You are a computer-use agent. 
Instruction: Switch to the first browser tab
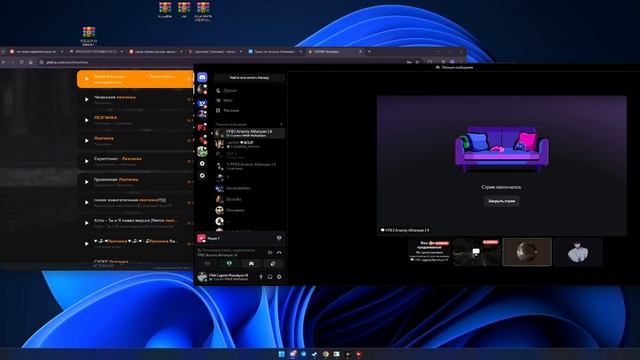click(x=36, y=51)
